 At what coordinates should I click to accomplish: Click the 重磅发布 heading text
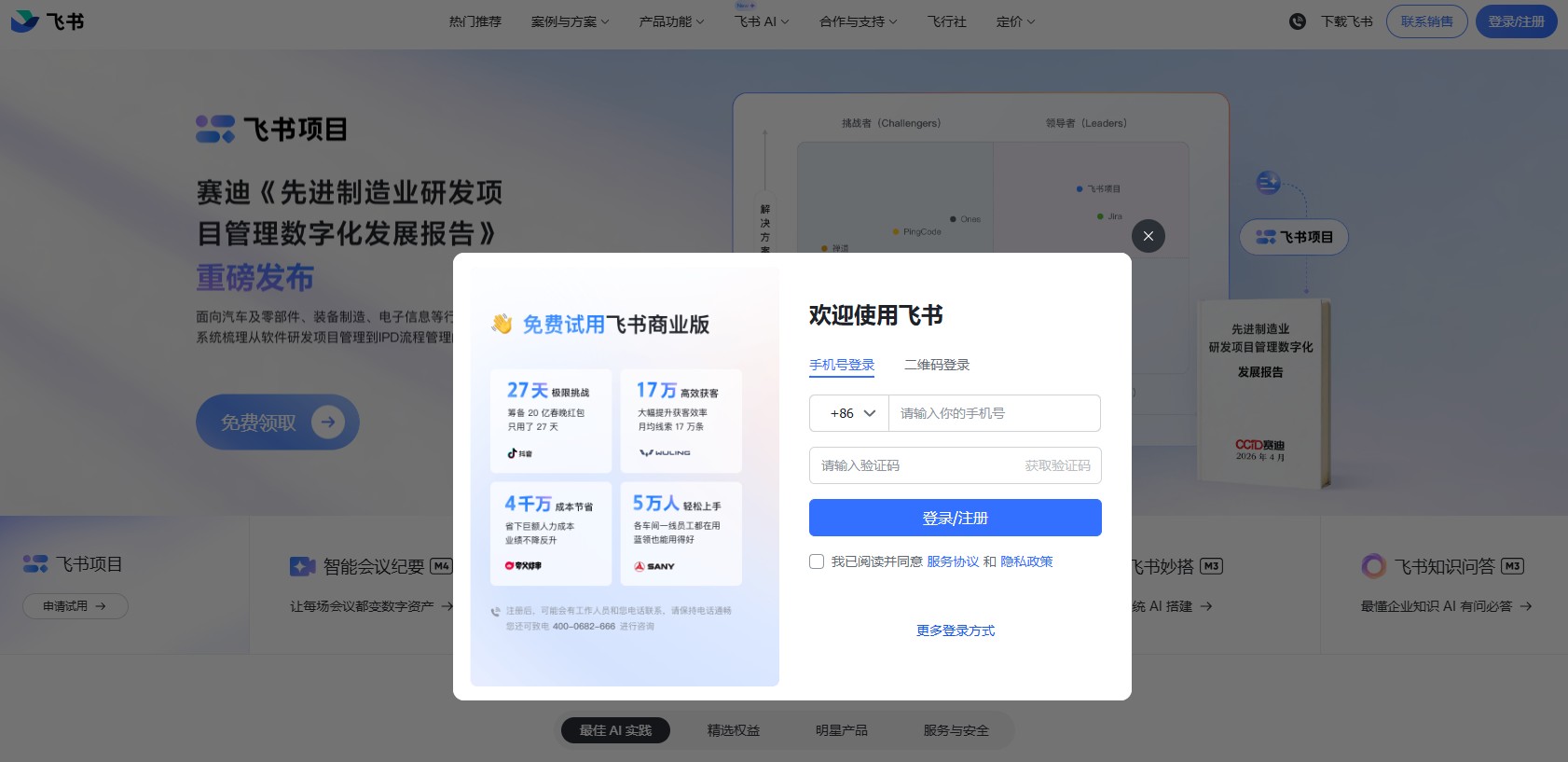pos(254,278)
